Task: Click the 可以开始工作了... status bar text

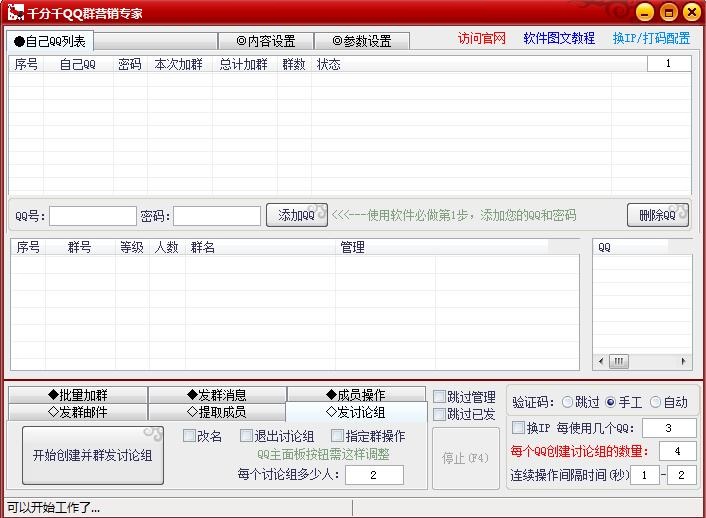Action: point(54,508)
